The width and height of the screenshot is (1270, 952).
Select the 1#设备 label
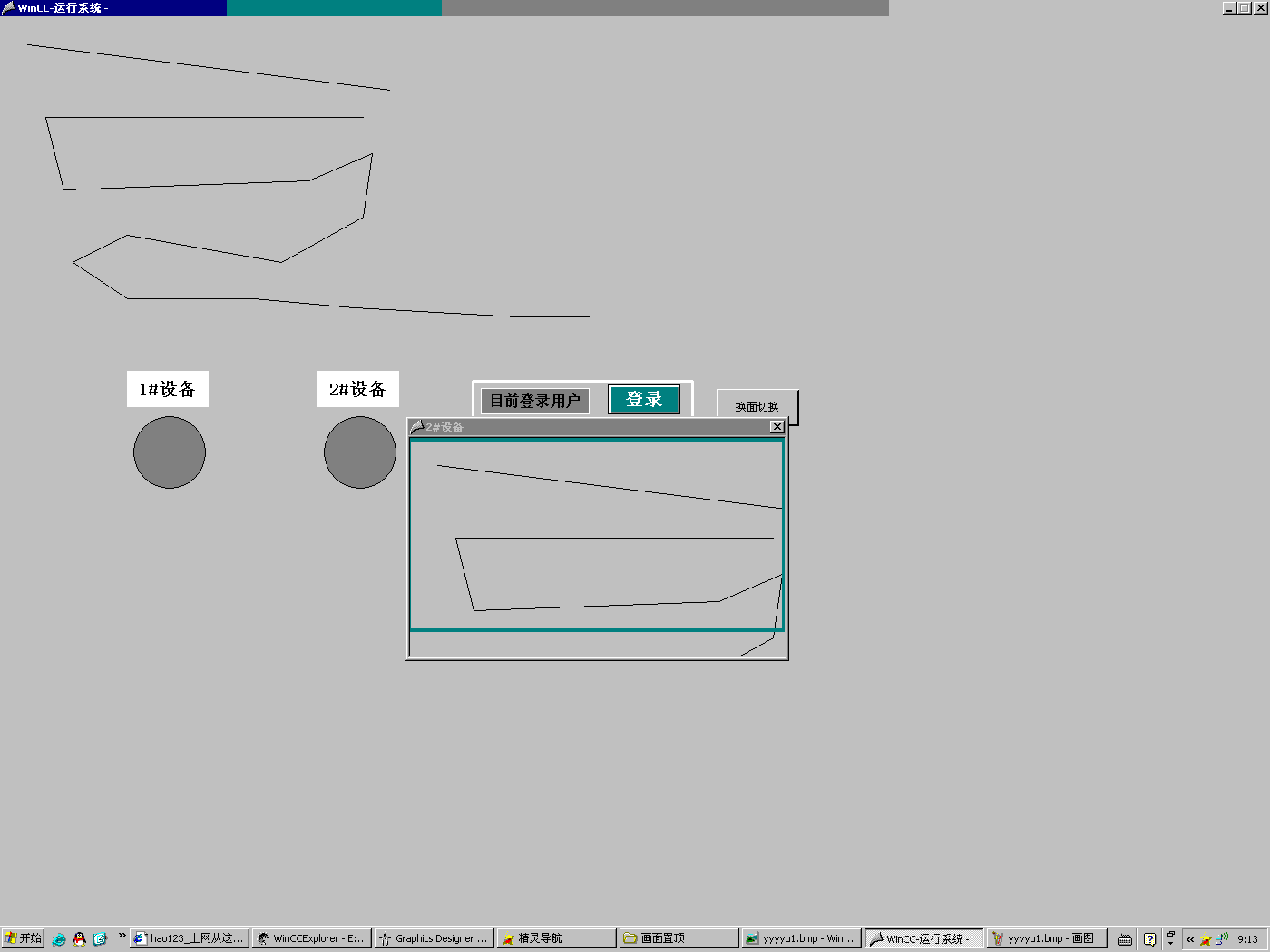[168, 389]
